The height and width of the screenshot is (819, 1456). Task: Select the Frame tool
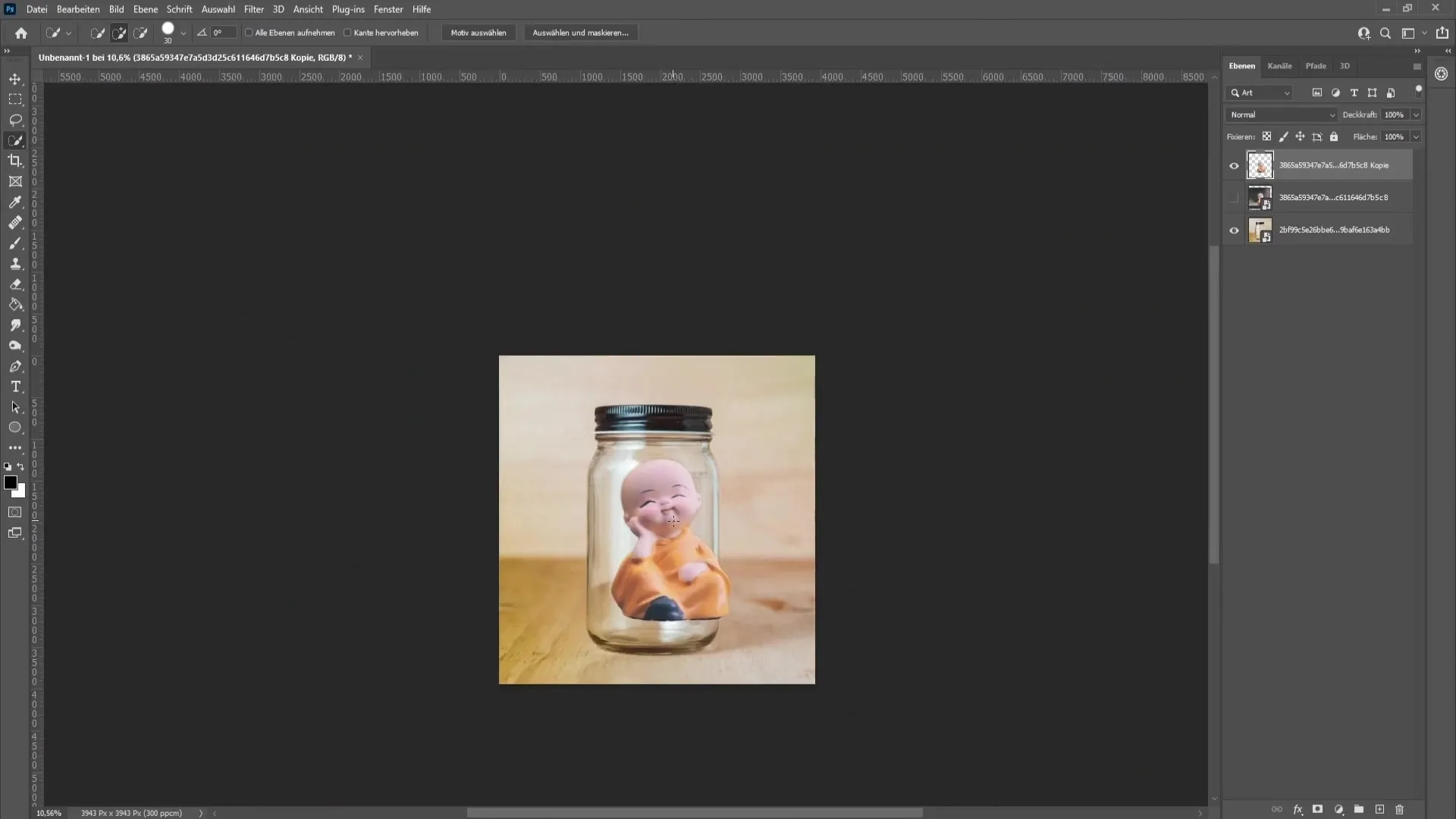tap(15, 181)
